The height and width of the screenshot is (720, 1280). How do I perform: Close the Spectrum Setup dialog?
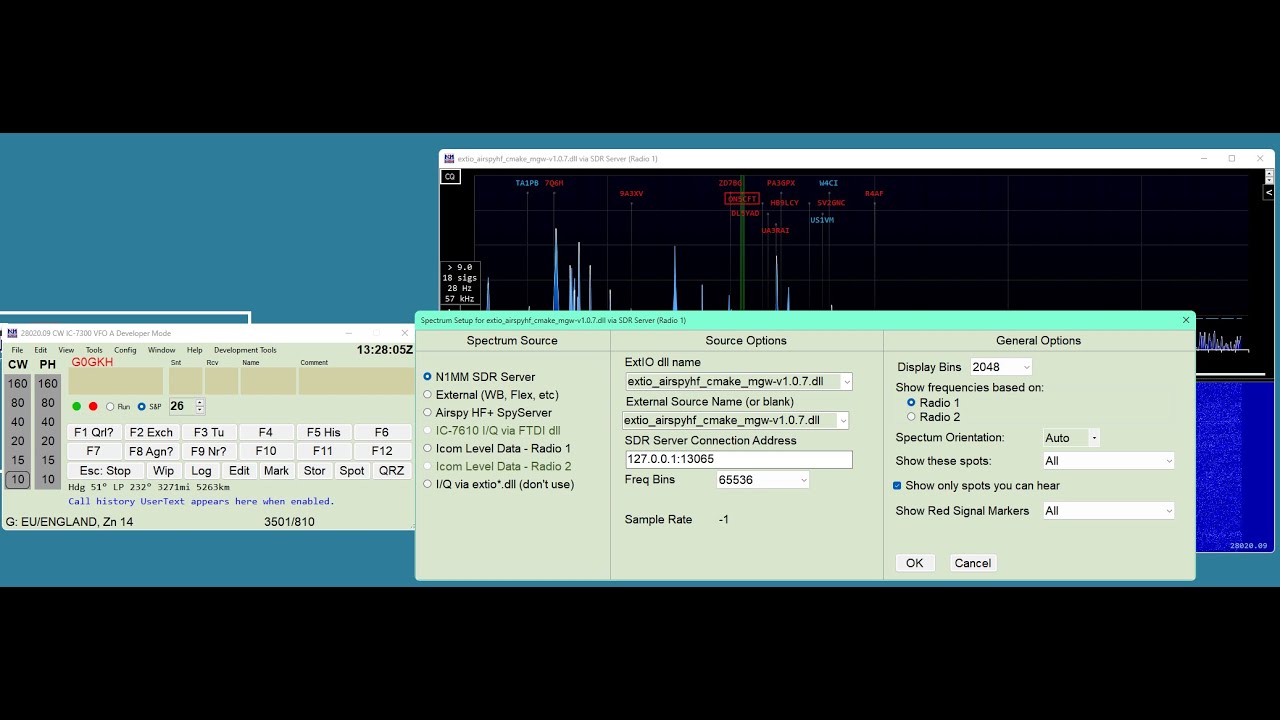pyautogui.click(x=1186, y=320)
